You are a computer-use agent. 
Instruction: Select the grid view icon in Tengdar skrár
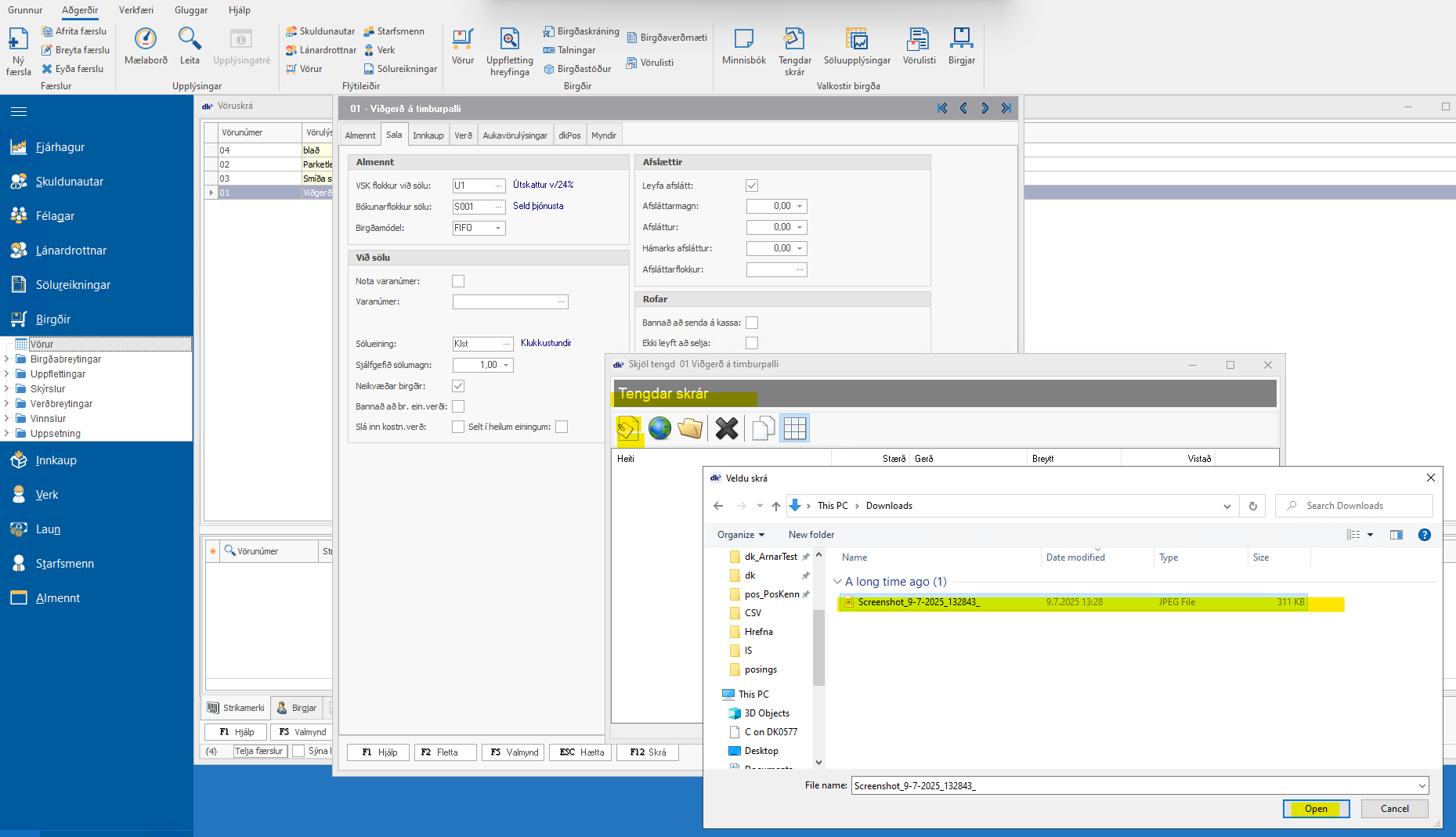point(794,428)
